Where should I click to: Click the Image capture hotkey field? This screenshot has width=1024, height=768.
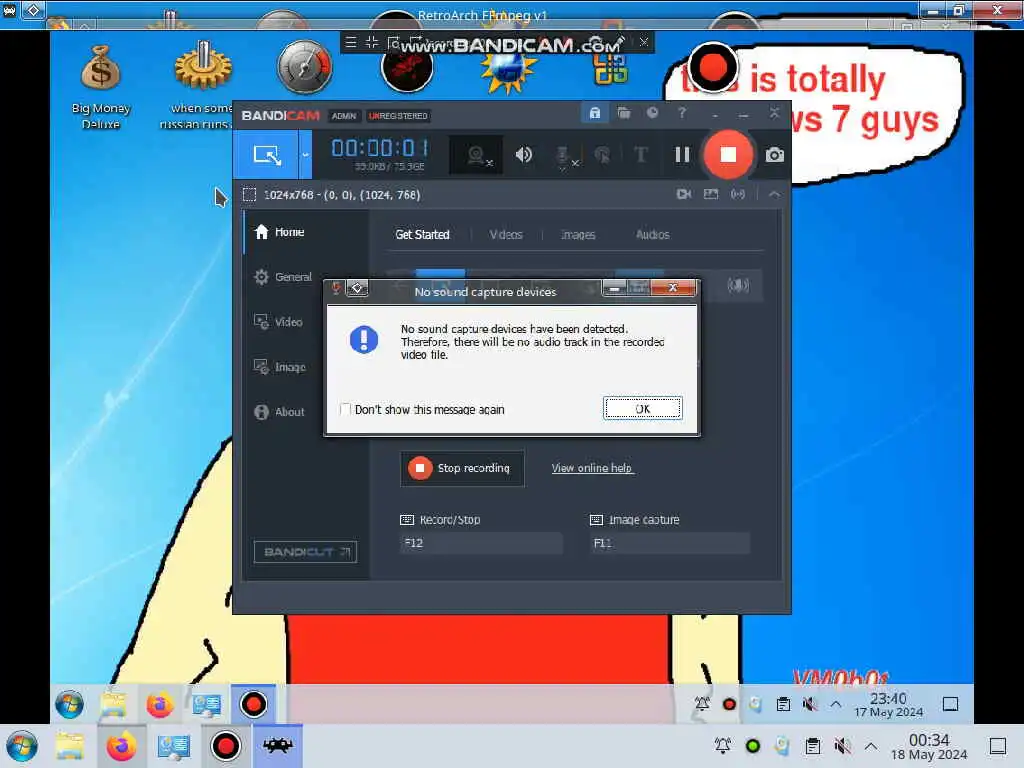point(669,543)
